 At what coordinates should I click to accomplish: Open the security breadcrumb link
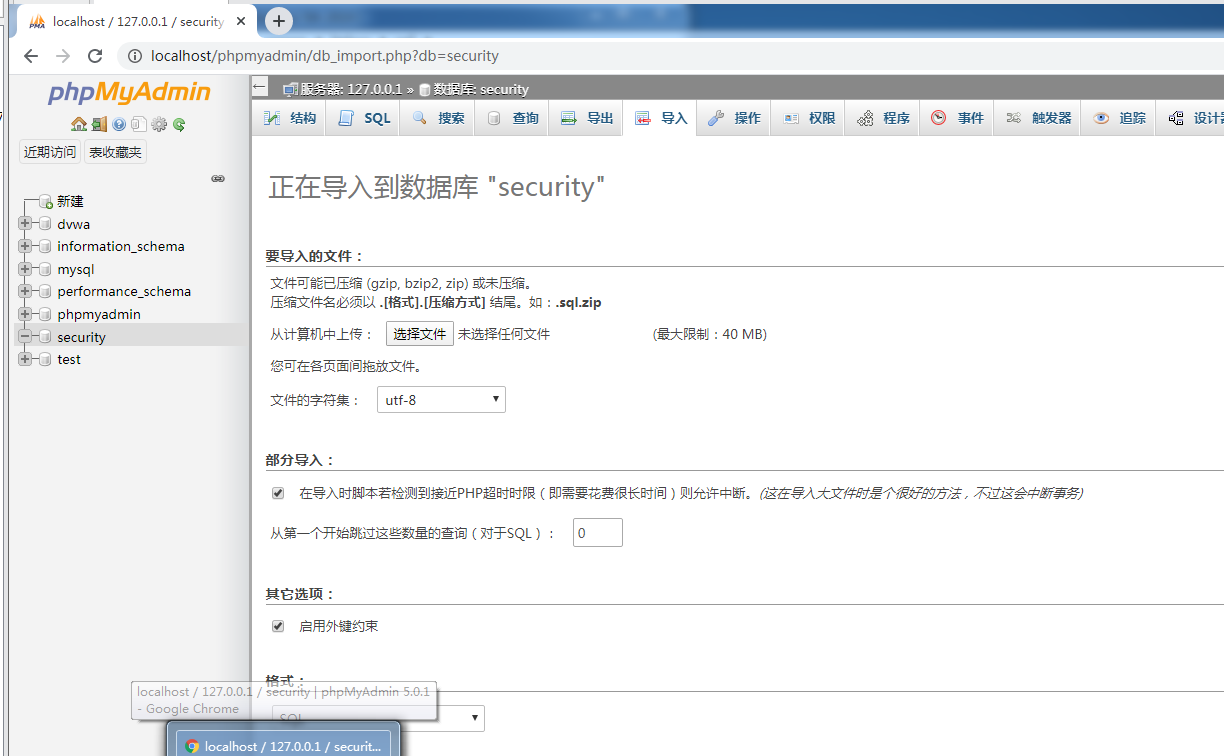(503, 88)
